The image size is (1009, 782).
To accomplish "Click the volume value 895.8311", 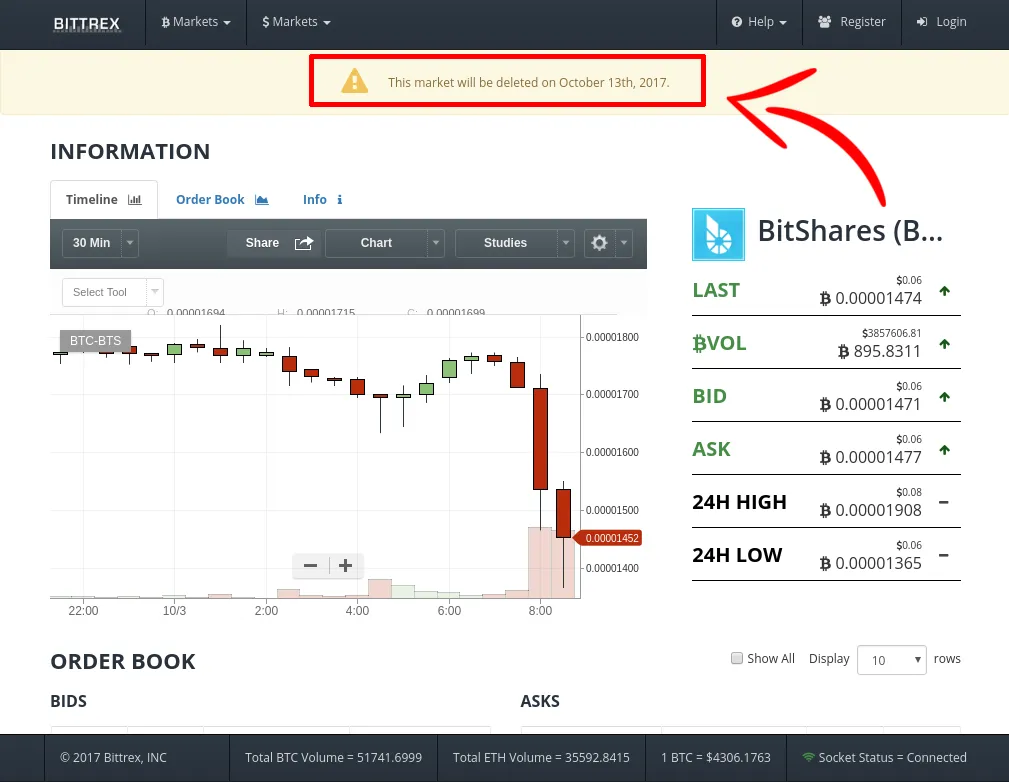I will (880, 351).
